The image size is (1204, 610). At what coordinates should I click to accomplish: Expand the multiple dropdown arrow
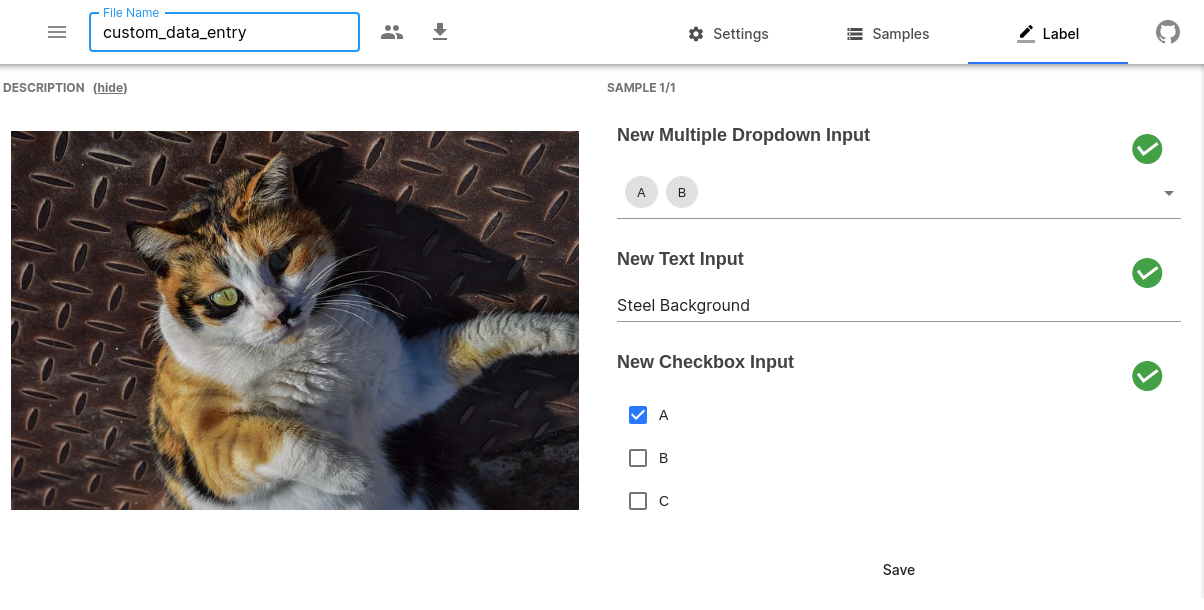[x=1168, y=193]
